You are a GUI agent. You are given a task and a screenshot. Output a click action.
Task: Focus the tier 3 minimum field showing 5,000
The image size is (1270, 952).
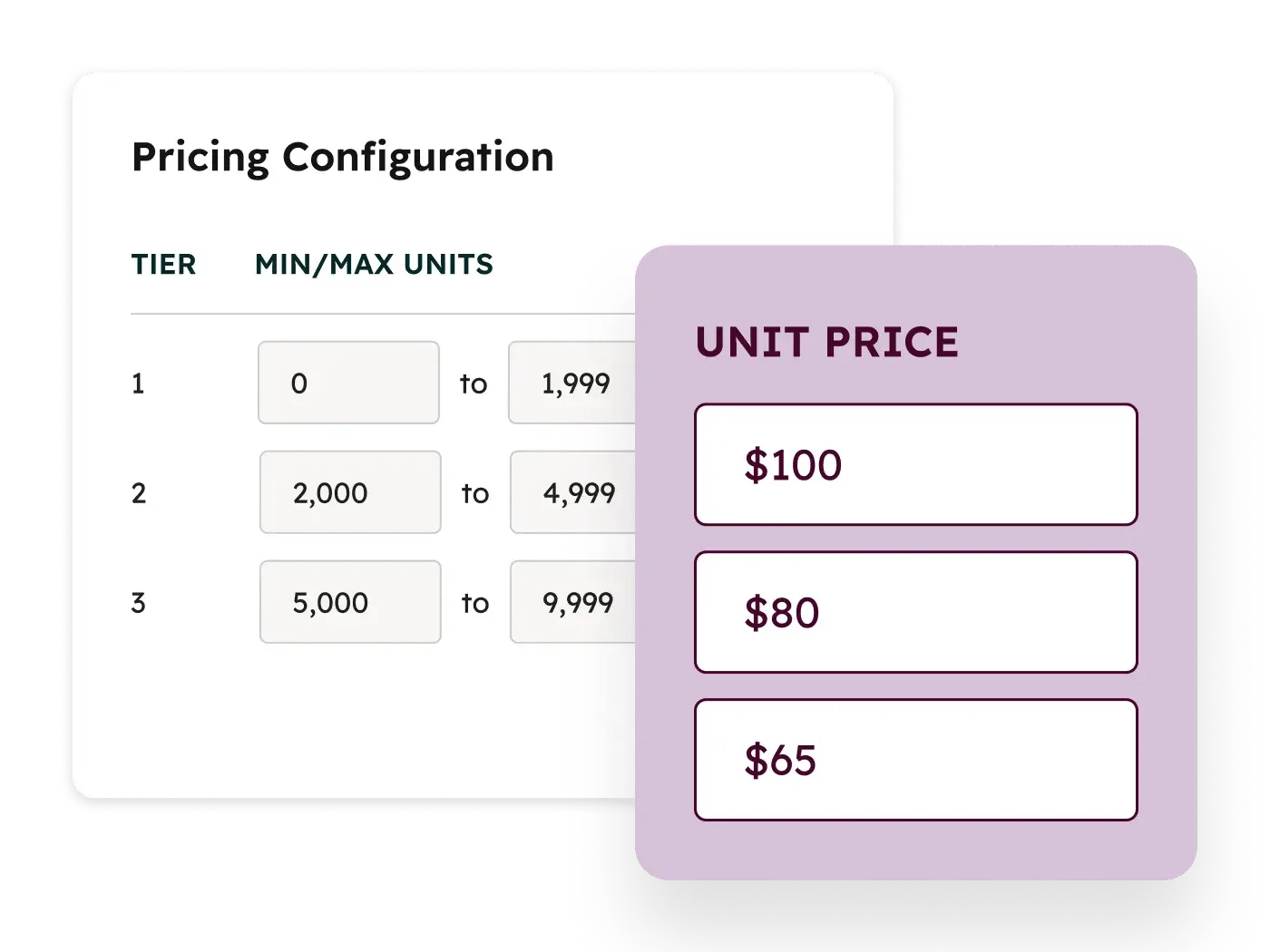click(x=350, y=602)
